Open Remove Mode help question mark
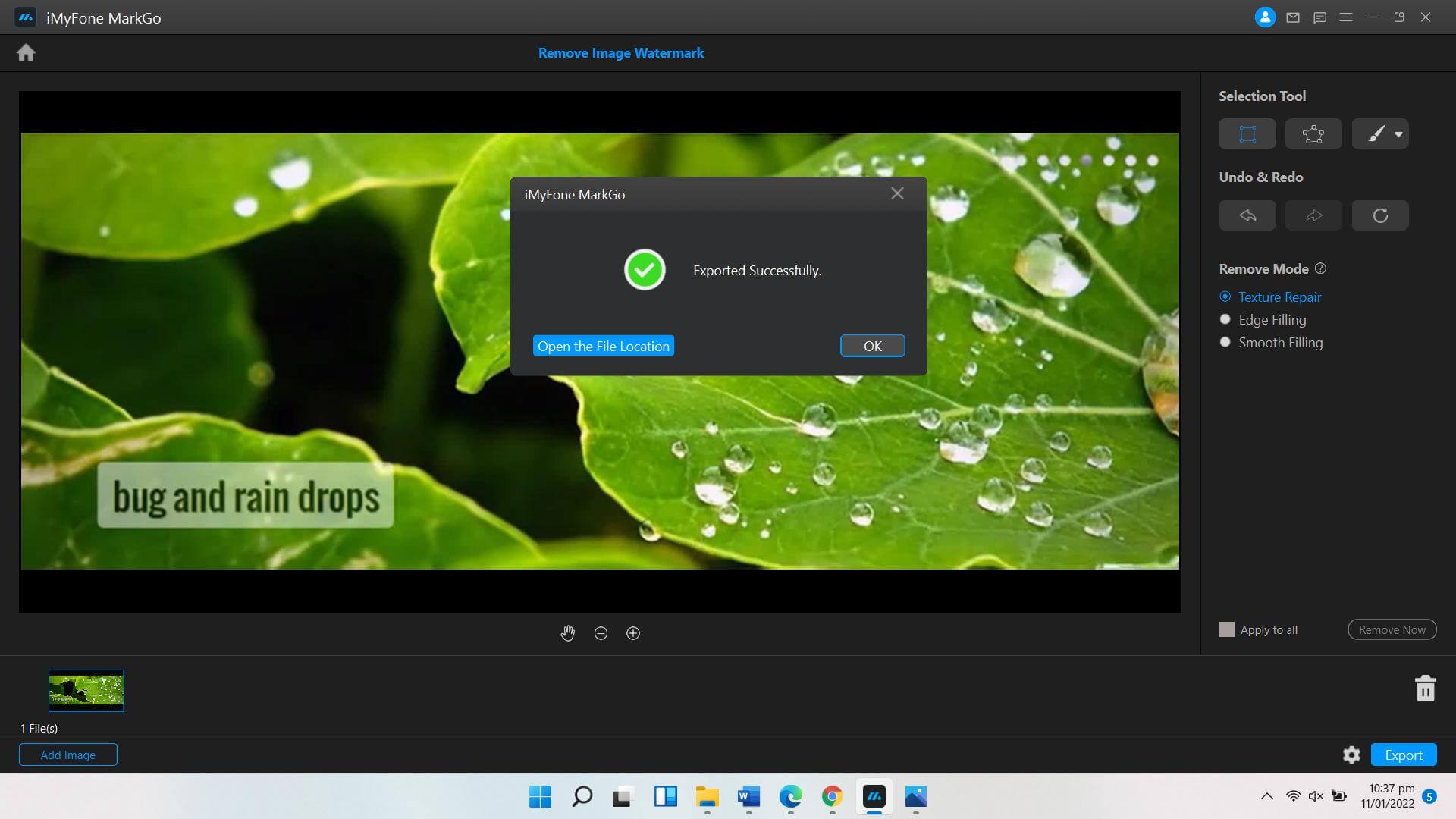This screenshot has width=1456, height=819. tap(1320, 268)
